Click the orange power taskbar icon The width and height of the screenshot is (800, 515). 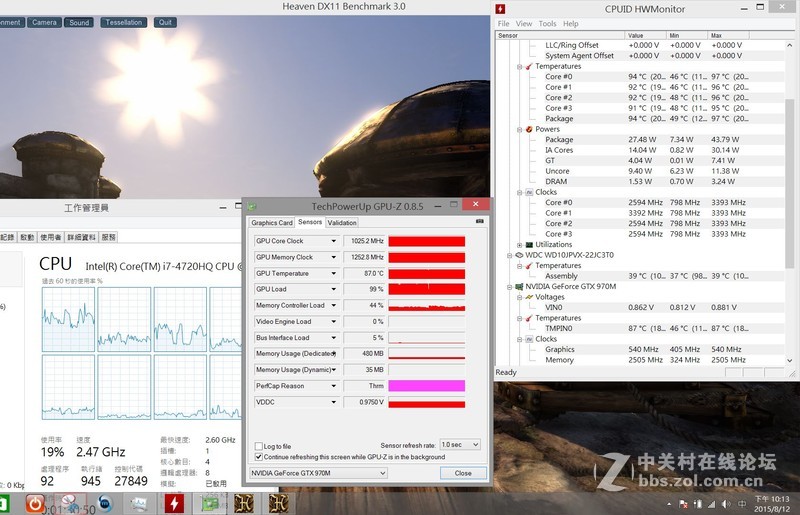[x=37, y=502]
